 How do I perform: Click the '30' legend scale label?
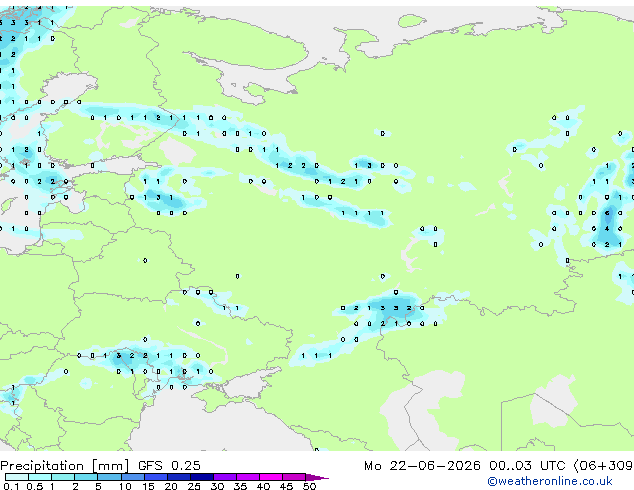(217, 486)
